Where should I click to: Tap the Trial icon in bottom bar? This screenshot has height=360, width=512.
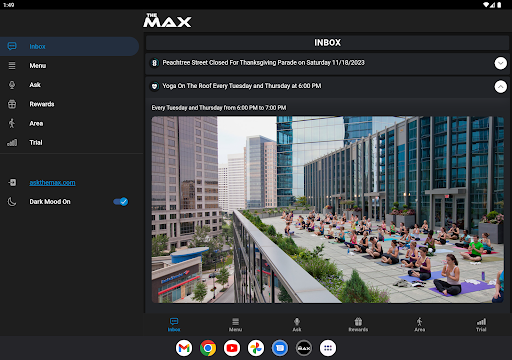pyautogui.click(x=481, y=325)
